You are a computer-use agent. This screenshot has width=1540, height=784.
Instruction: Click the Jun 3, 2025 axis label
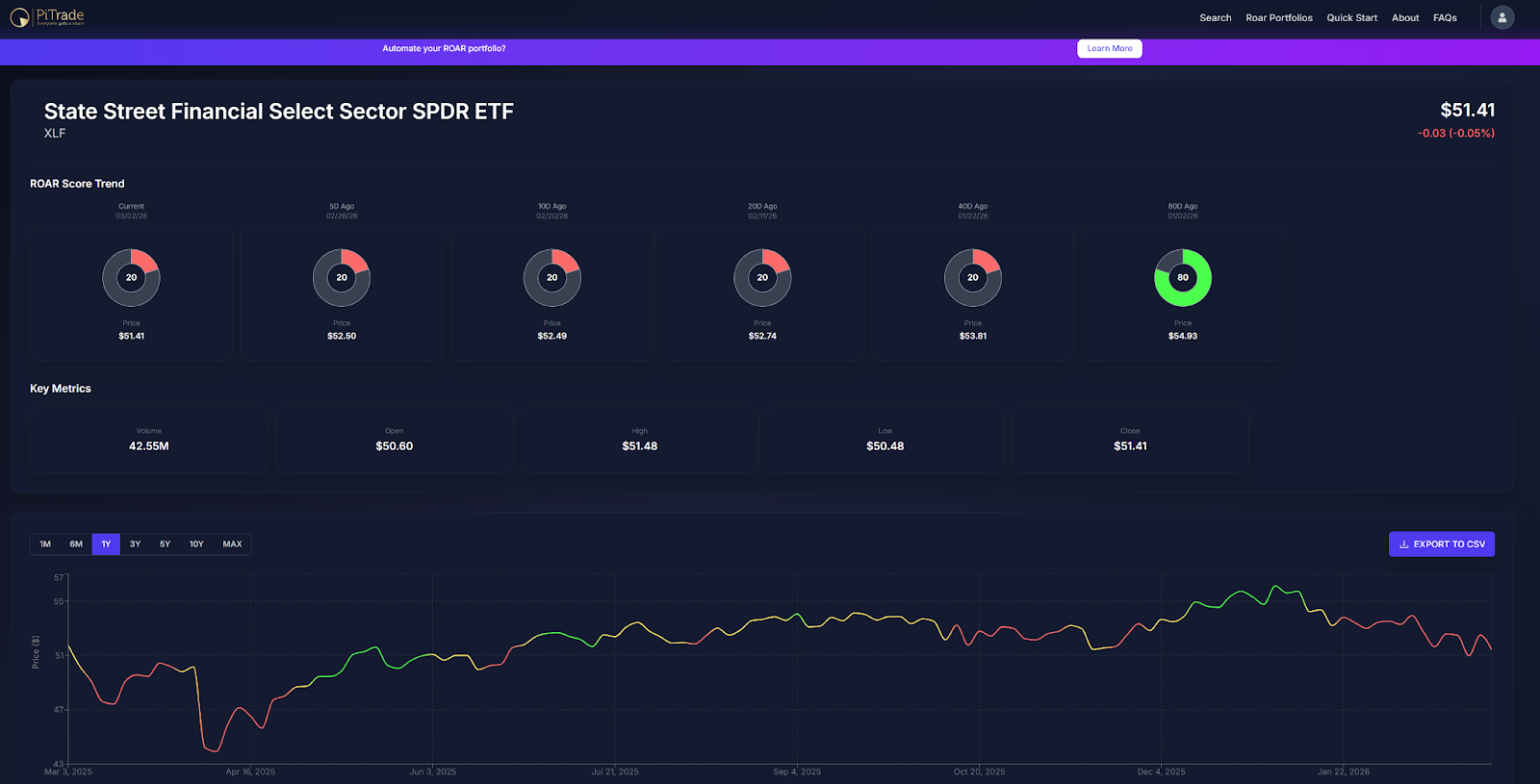[x=433, y=772]
